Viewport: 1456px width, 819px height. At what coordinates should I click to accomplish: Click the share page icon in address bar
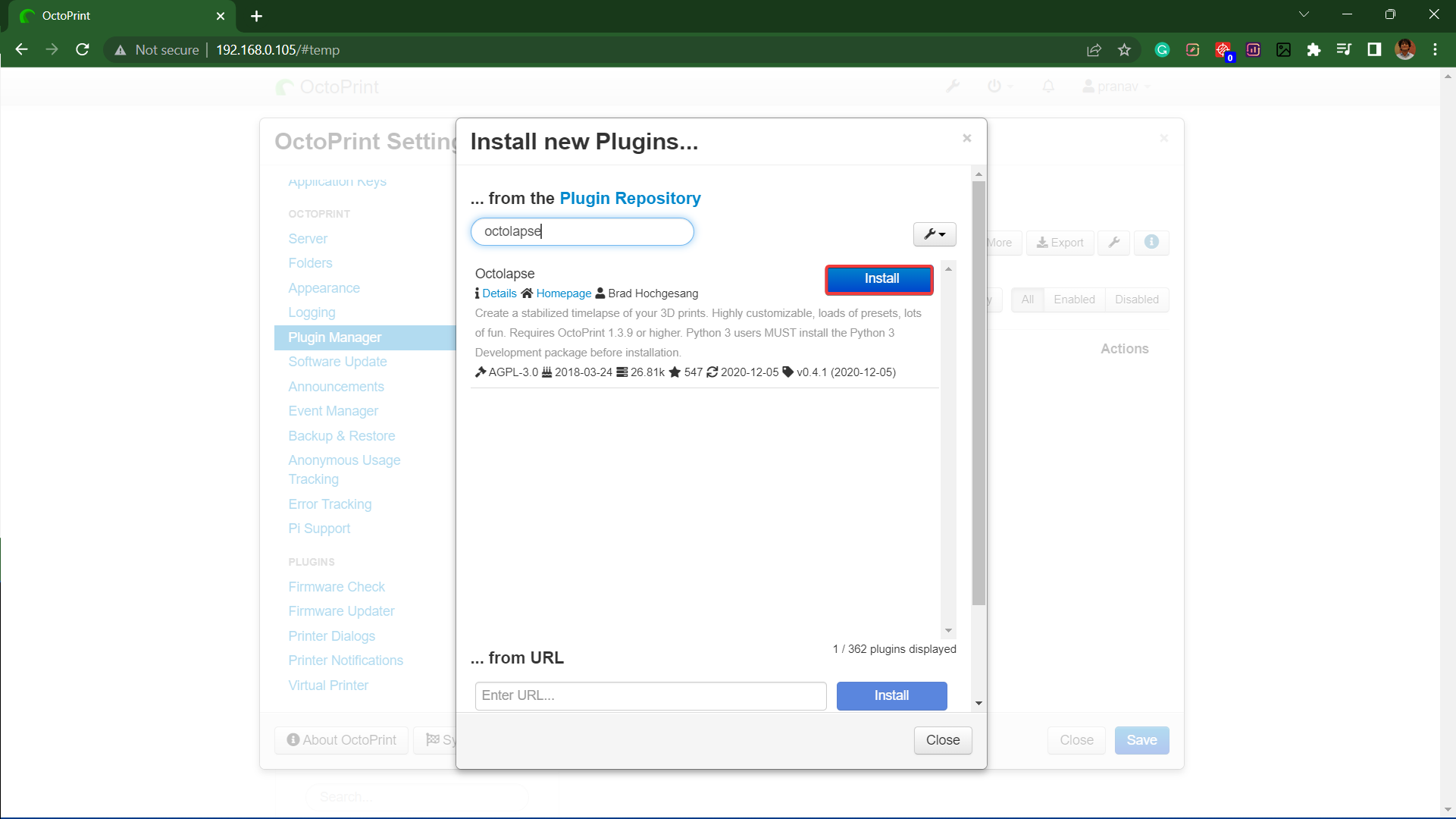point(1094,50)
